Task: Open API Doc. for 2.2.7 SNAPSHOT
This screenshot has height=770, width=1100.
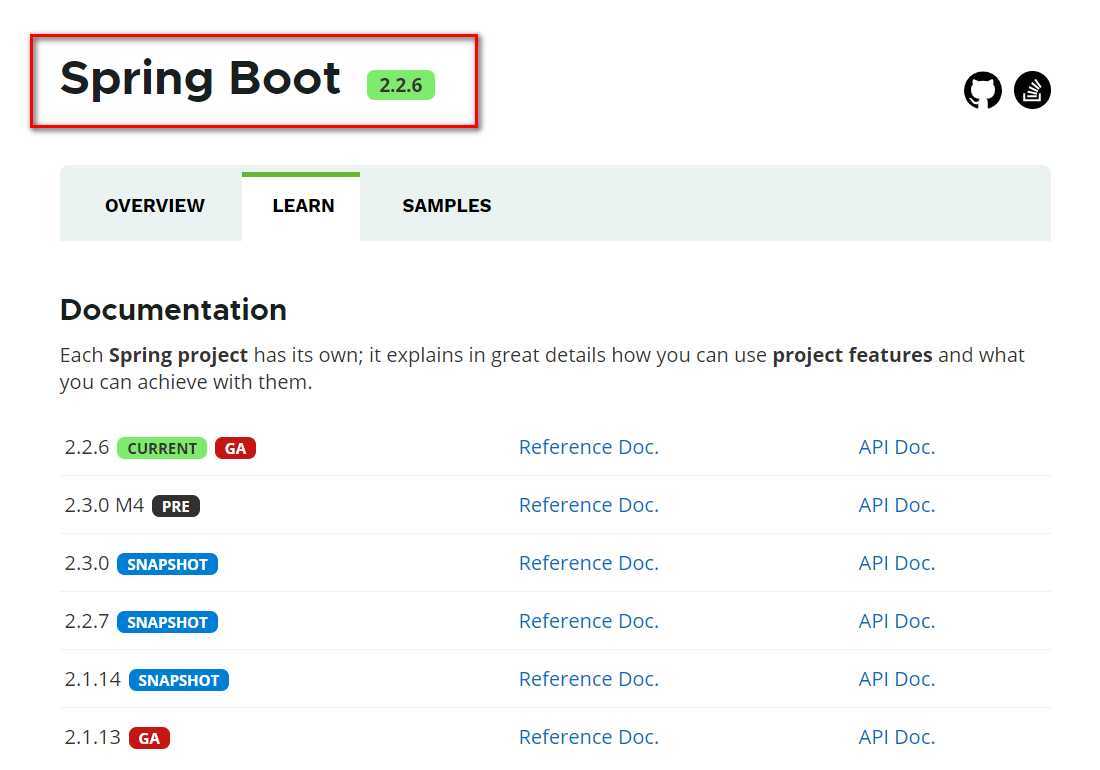Action: 897,621
